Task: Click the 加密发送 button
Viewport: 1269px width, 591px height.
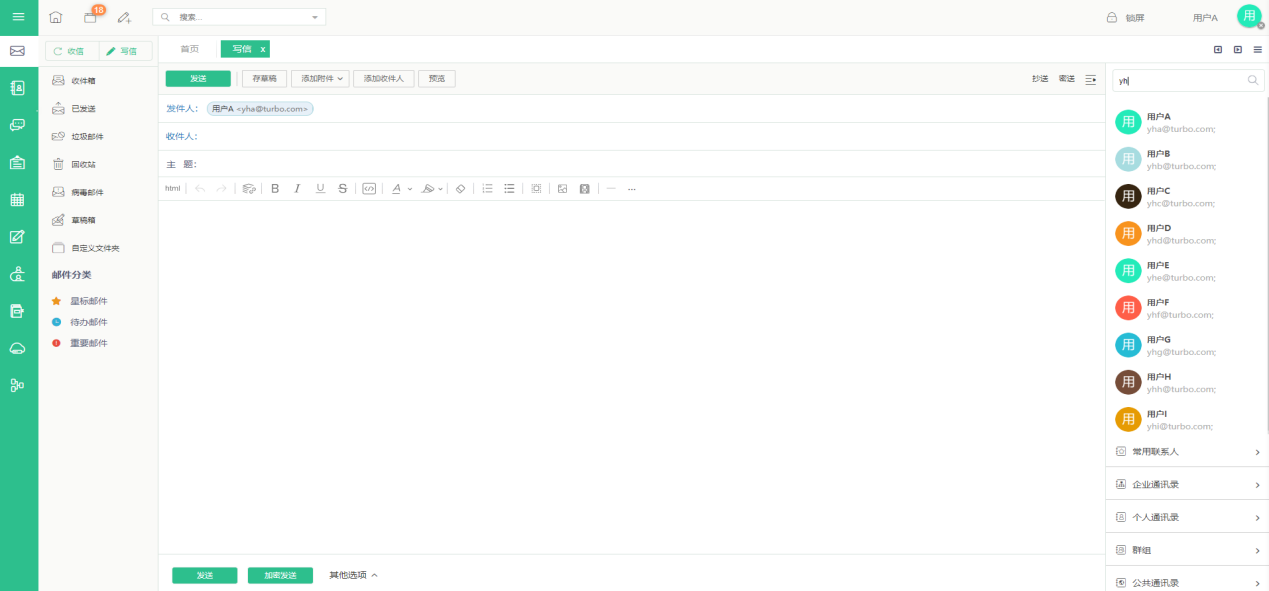Action: (280, 575)
